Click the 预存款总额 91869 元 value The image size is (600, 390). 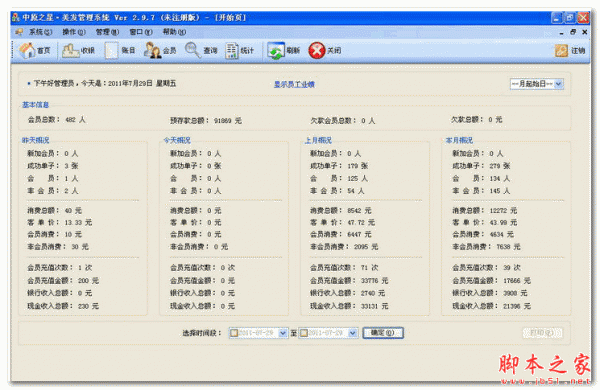[206, 121]
